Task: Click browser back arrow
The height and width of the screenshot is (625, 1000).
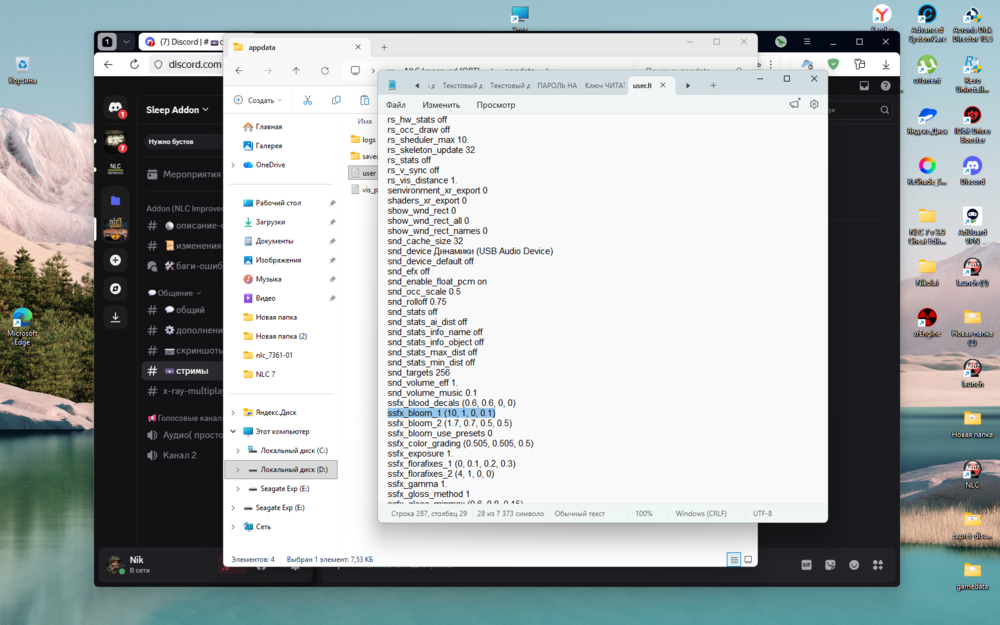Action: pos(108,64)
